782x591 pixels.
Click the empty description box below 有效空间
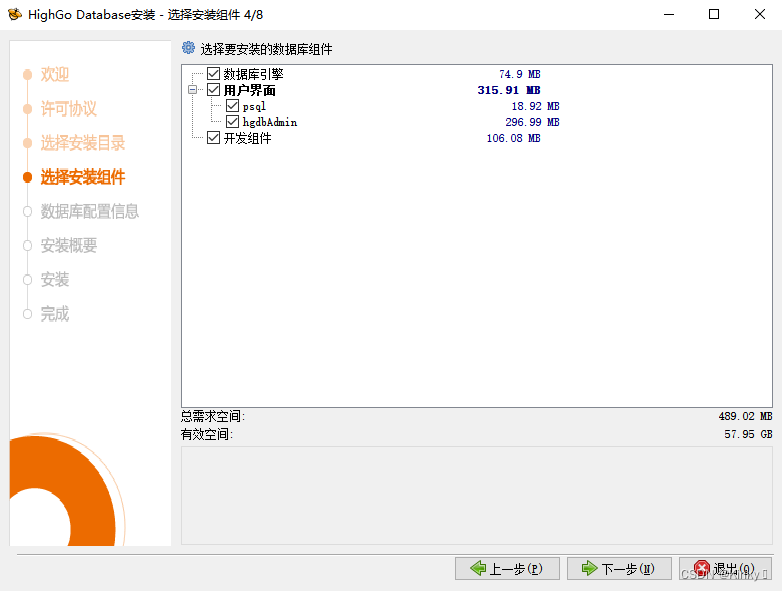477,495
